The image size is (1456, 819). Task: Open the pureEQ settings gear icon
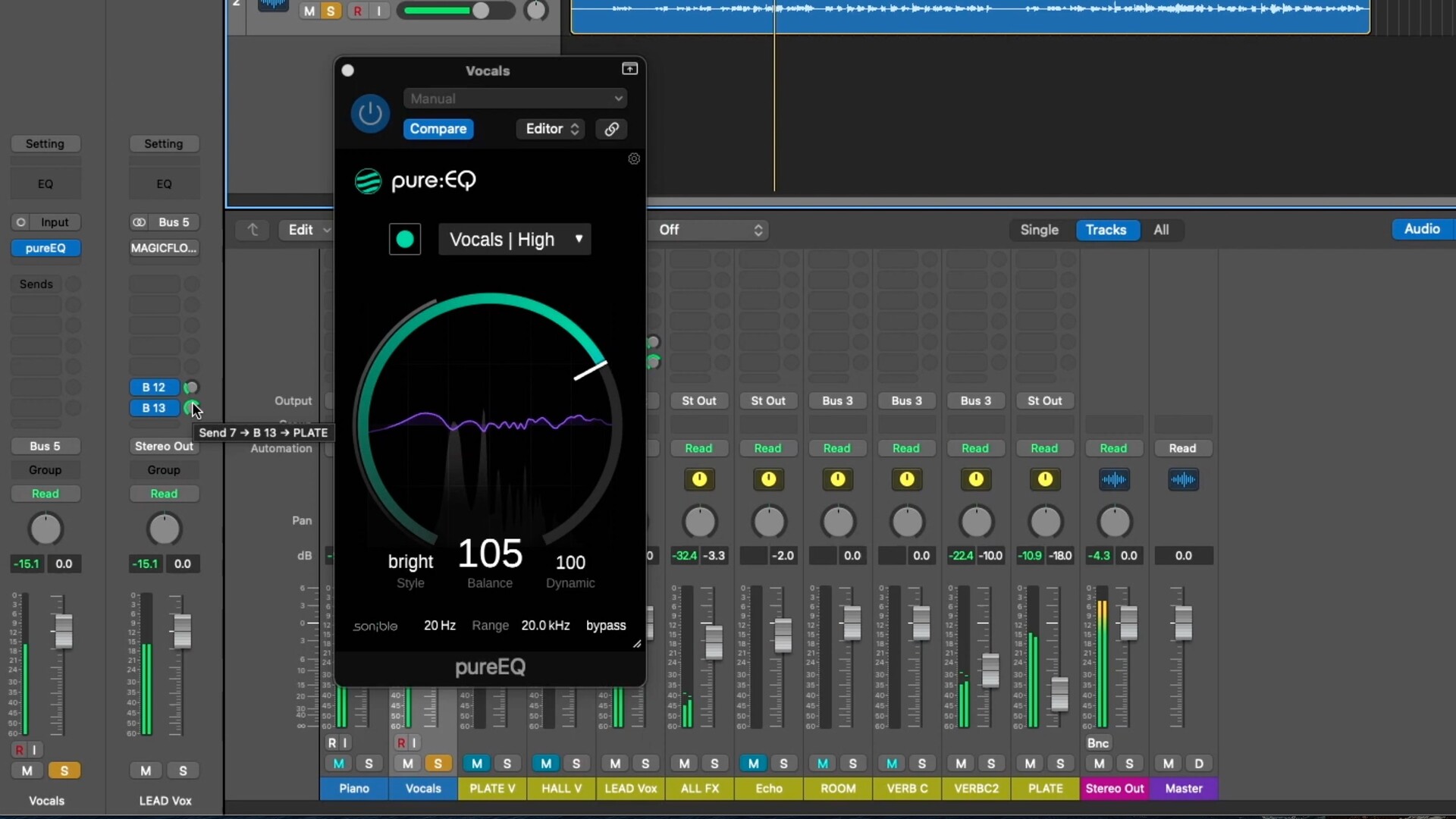[x=634, y=158]
